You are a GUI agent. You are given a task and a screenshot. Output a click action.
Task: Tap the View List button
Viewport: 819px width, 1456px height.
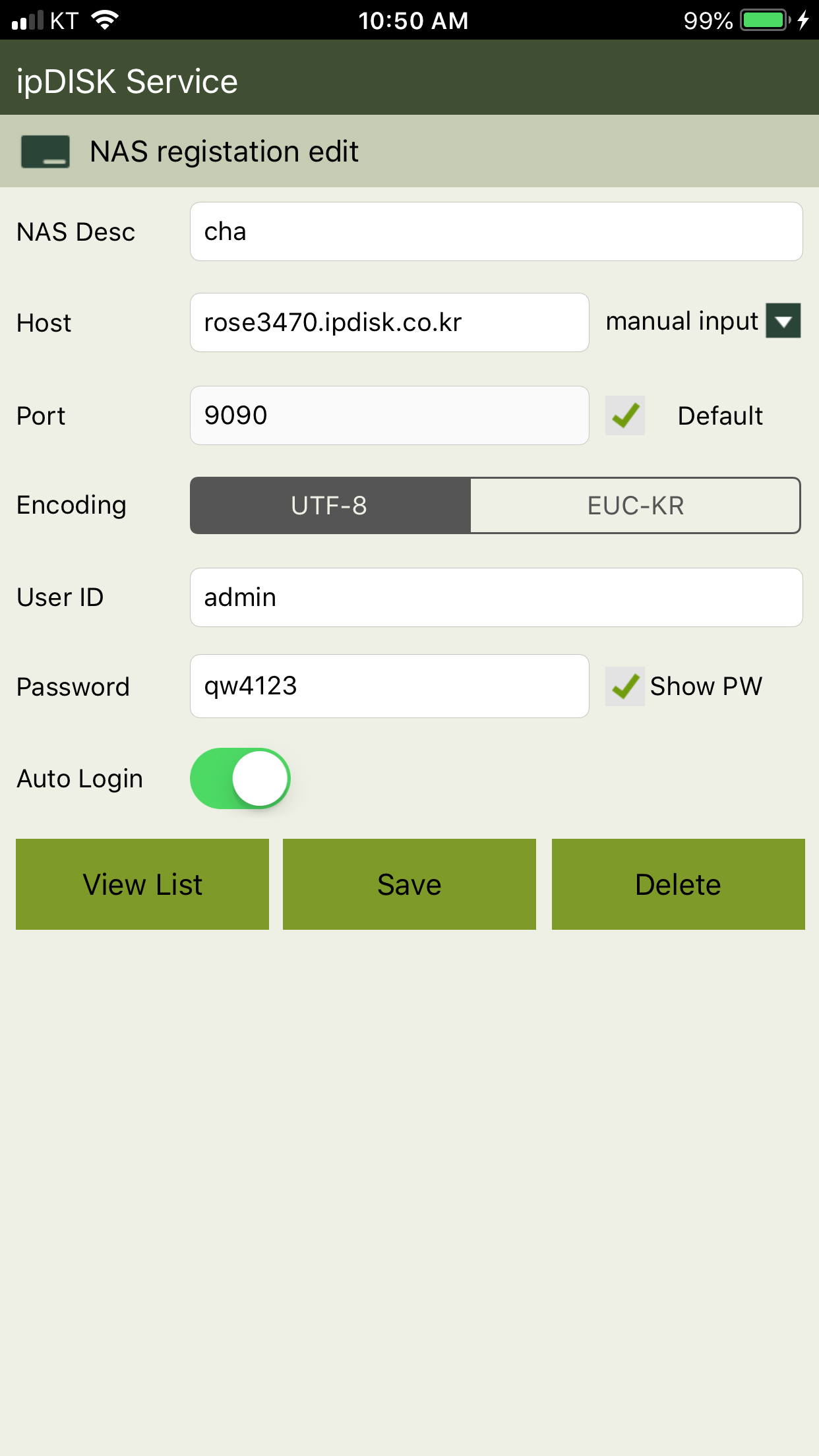[x=142, y=884]
